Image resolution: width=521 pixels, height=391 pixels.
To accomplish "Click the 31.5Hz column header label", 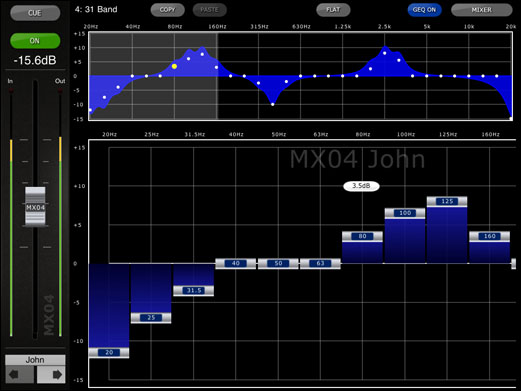I will point(195,134).
